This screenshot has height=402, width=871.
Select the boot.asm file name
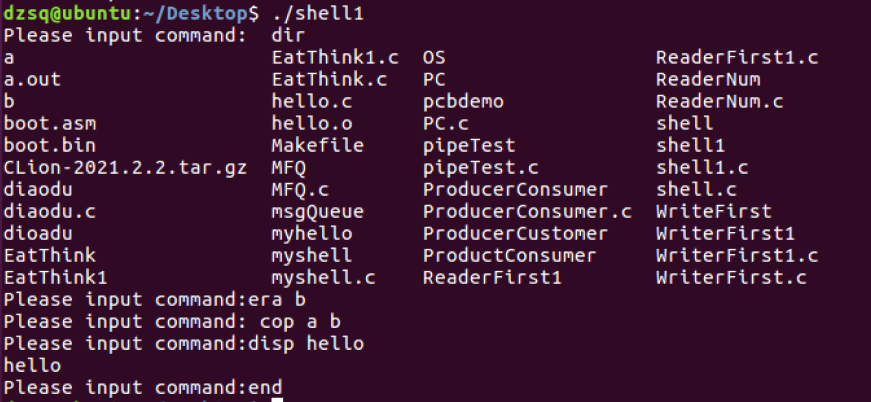pos(50,123)
